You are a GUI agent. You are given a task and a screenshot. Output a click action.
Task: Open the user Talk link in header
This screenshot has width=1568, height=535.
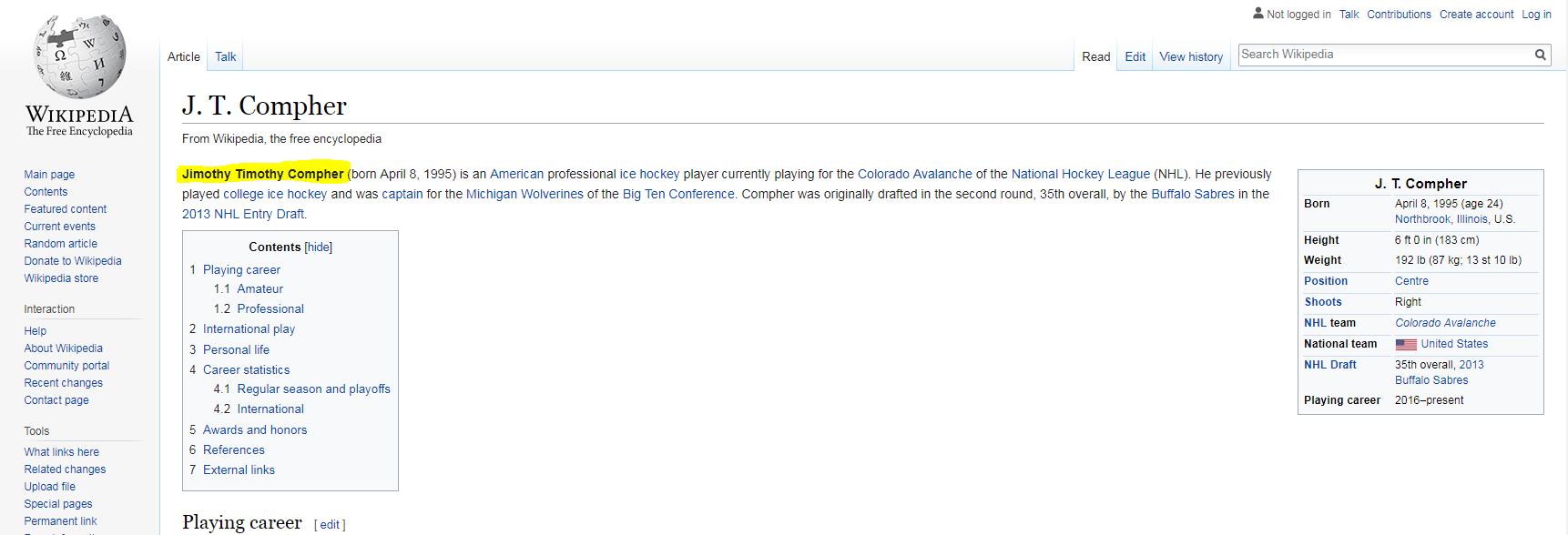pos(1349,15)
